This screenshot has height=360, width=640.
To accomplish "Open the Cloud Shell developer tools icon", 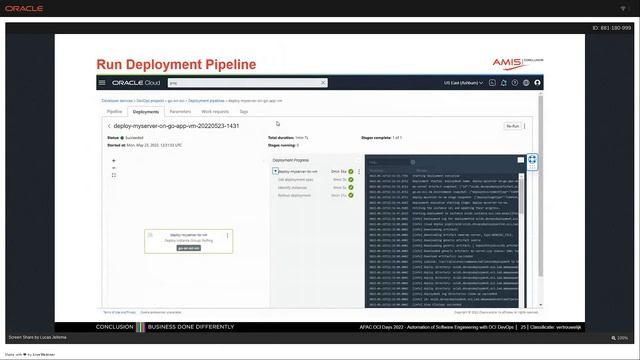I will tap(492, 82).
